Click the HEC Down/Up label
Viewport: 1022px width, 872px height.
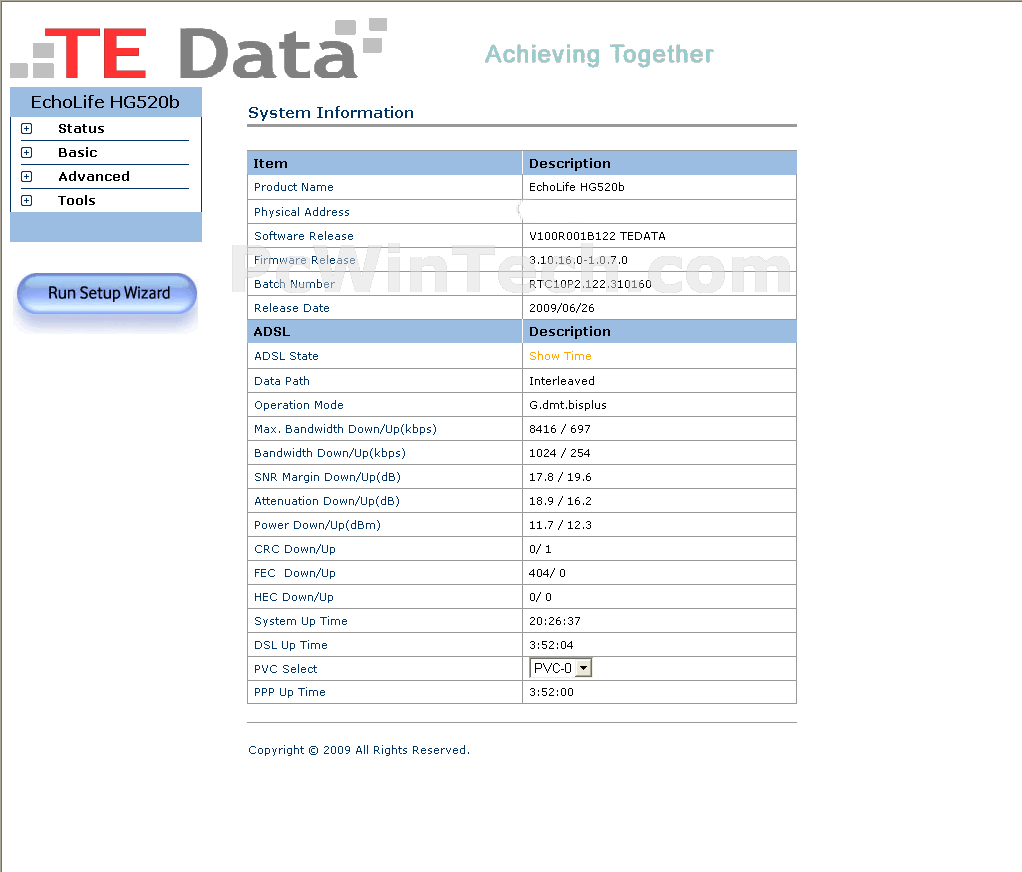[294, 598]
